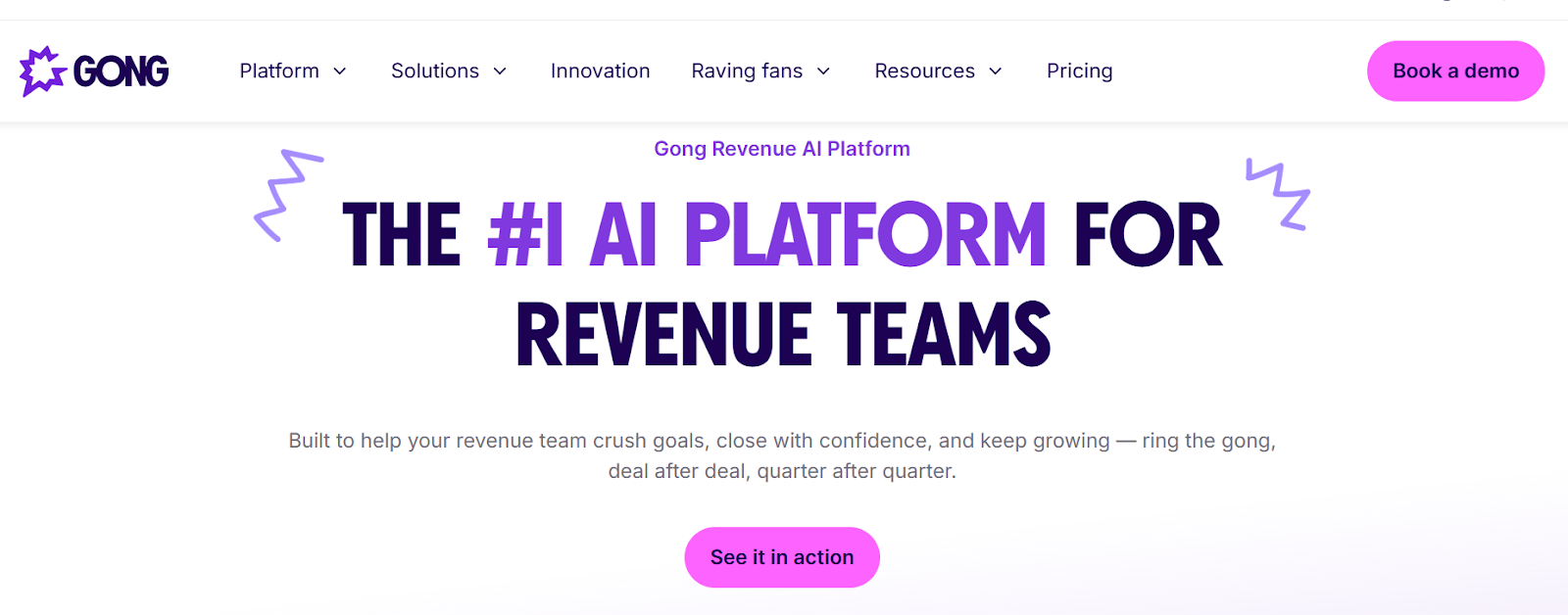1568x615 pixels.
Task: Click the Book a demo button
Action: 1456,71
